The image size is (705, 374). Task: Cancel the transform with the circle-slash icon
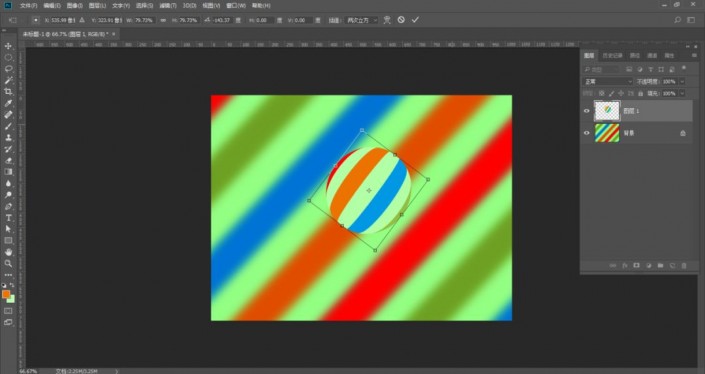[x=401, y=20]
